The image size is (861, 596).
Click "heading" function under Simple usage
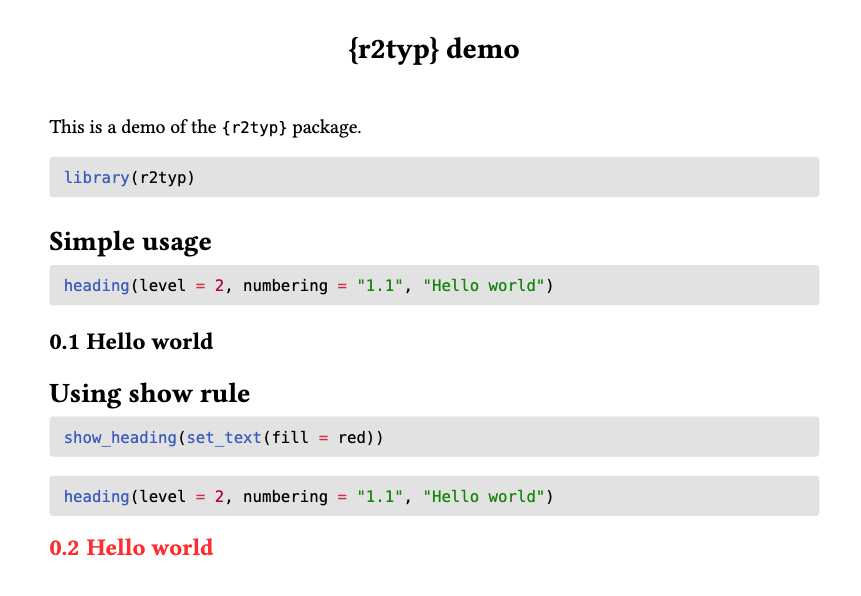(x=96, y=286)
